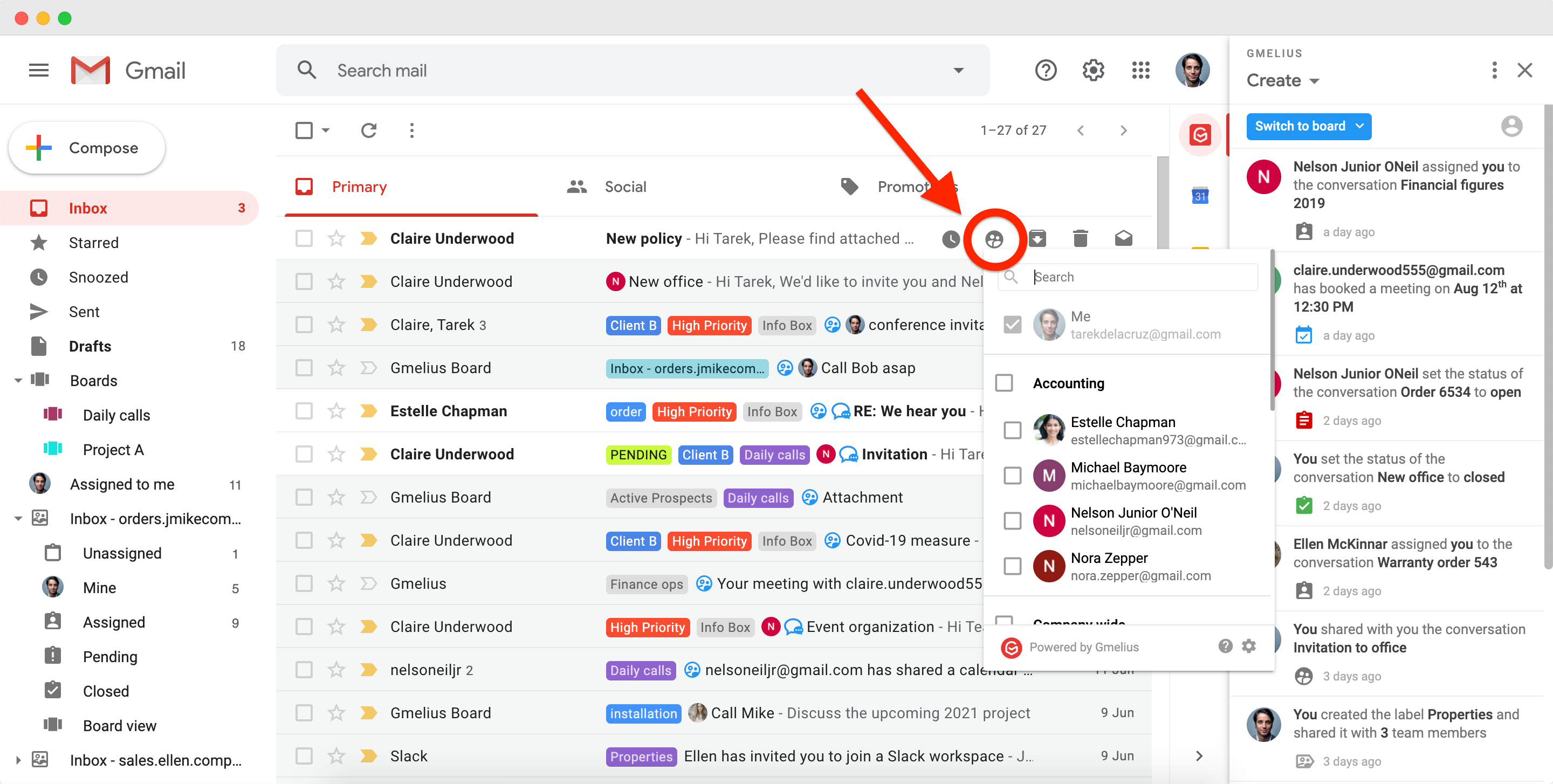Delete the New policy email
Image resolution: width=1553 pixels, height=784 pixels.
tap(1080, 239)
